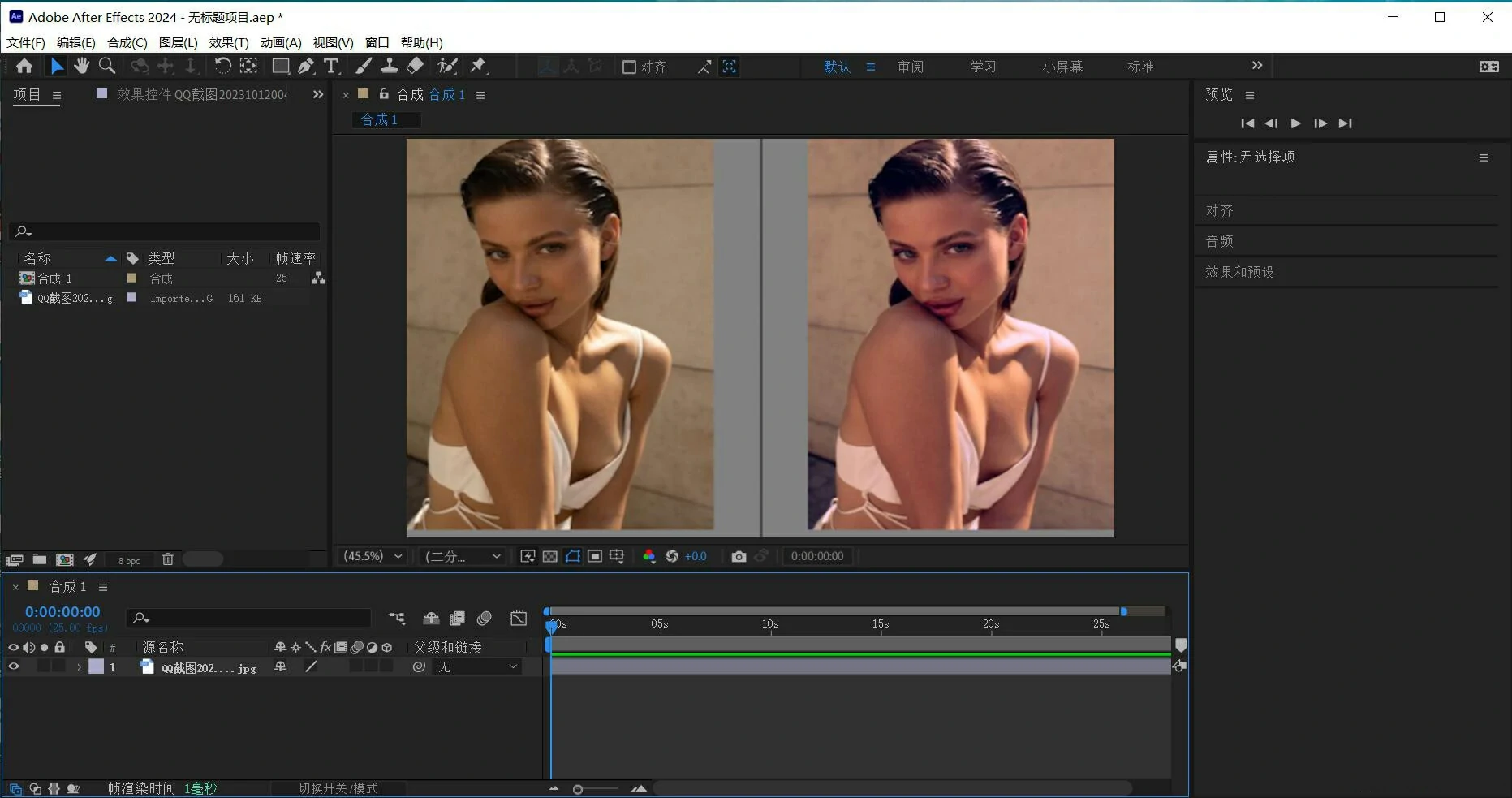Open the resolution 二分 dropdown
The image size is (1512, 798).
click(x=463, y=556)
